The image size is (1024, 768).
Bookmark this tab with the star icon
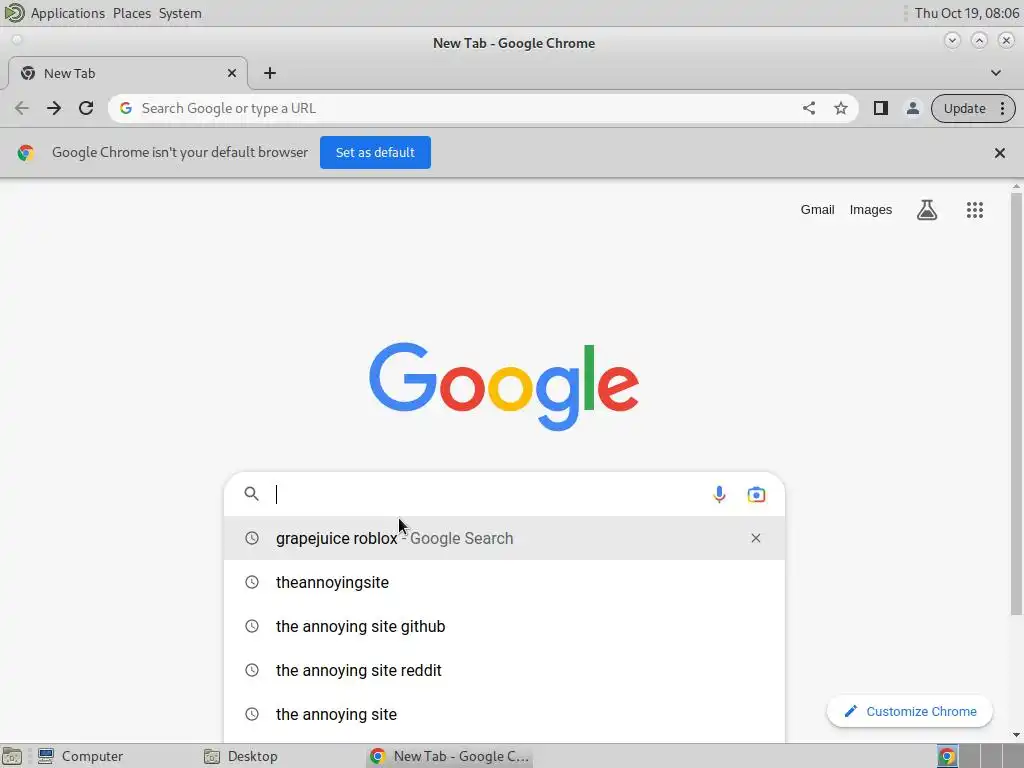[x=840, y=108]
